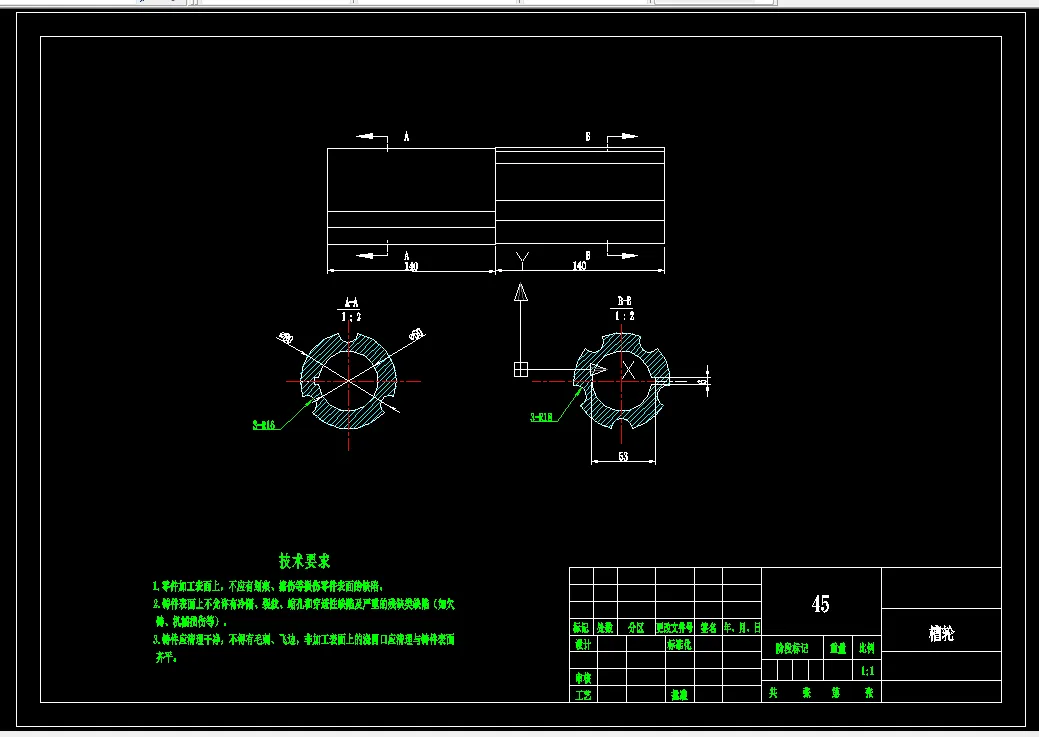Select the 重量 label cell
The width and height of the screenshot is (1039, 737).
[x=838, y=648]
